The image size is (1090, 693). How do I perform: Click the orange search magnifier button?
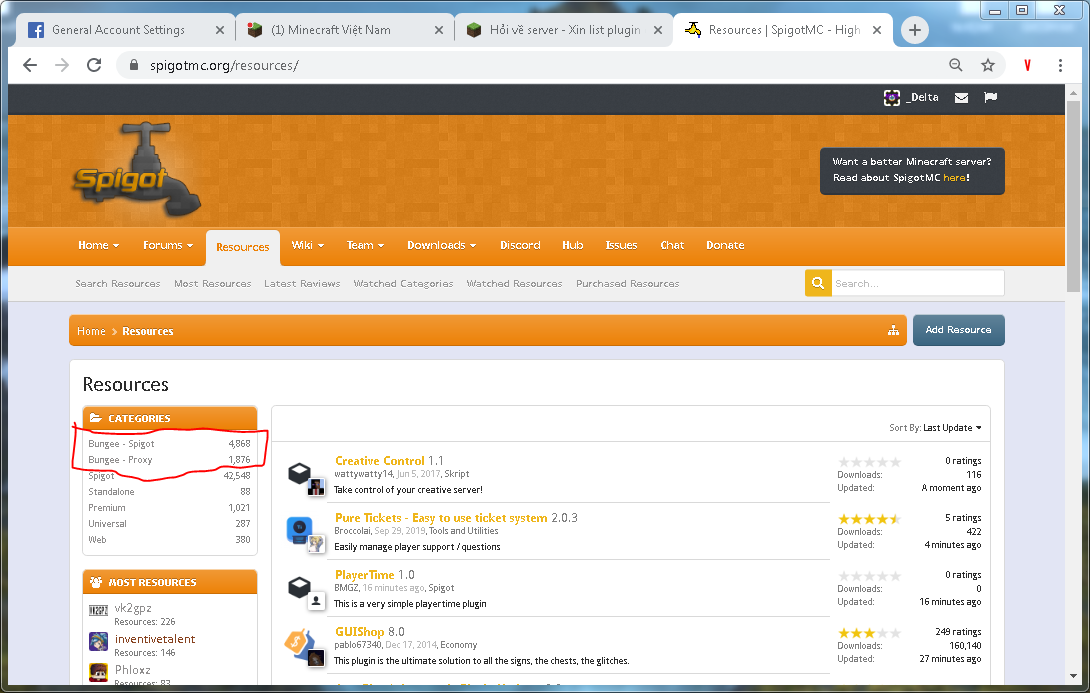818,283
